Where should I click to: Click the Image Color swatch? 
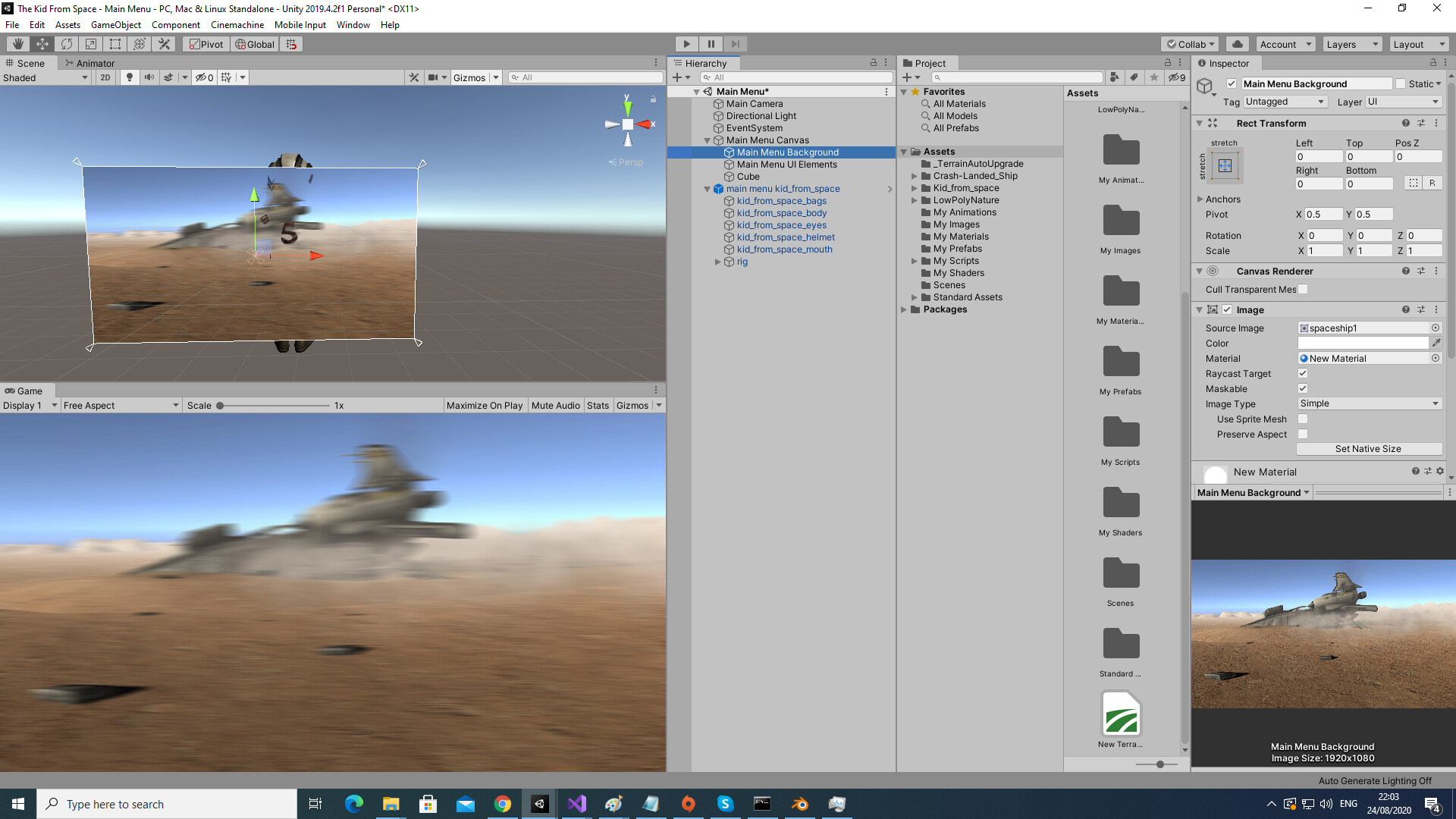1363,344
